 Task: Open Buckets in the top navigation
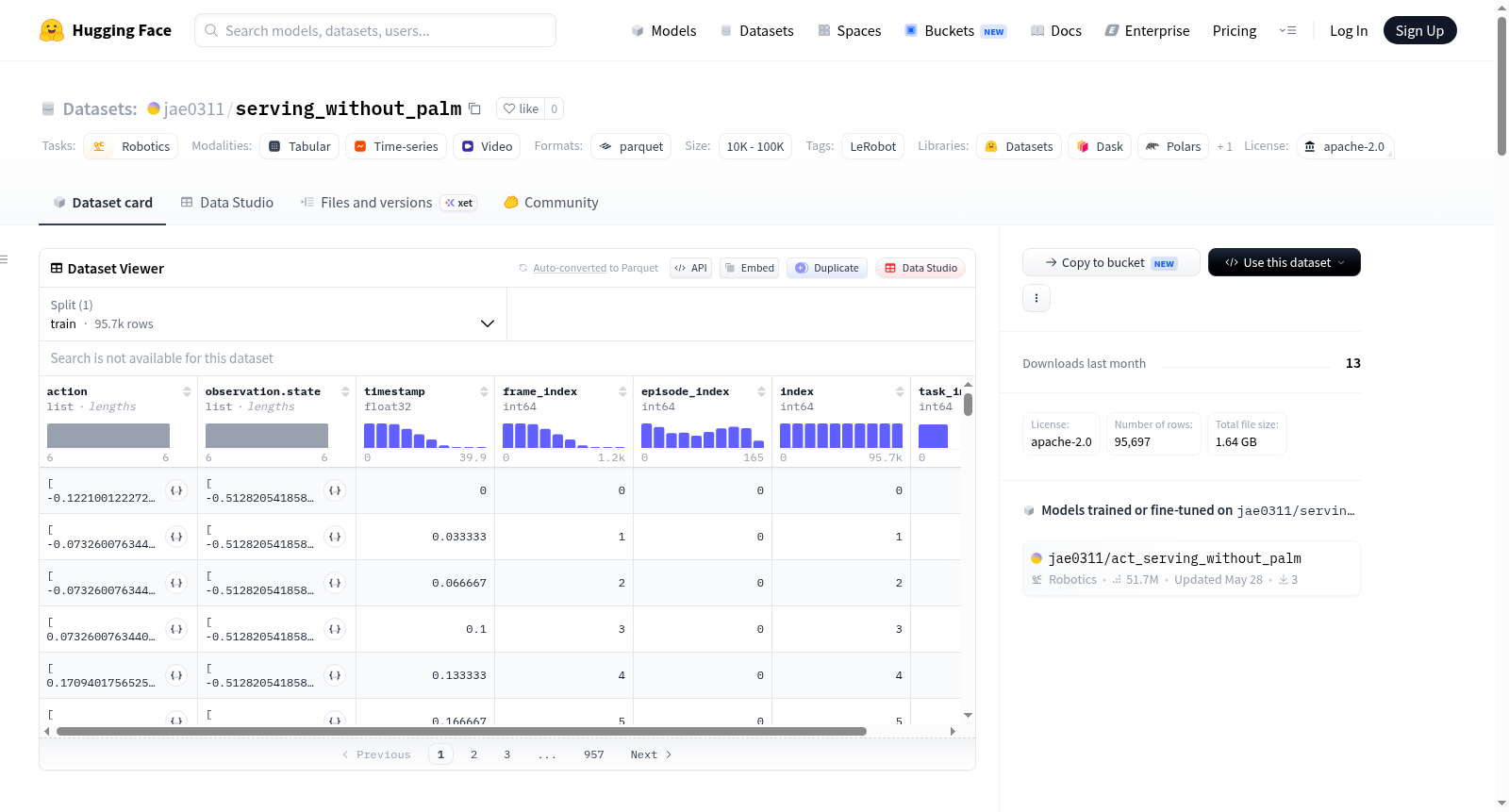click(x=955, y=30)
